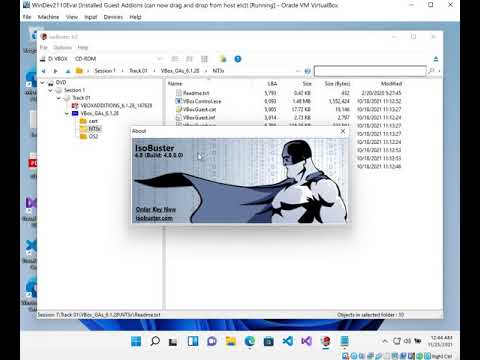Screen dimensions: 480x360
Task: Open the Windows Start menu
Action: 136,341
